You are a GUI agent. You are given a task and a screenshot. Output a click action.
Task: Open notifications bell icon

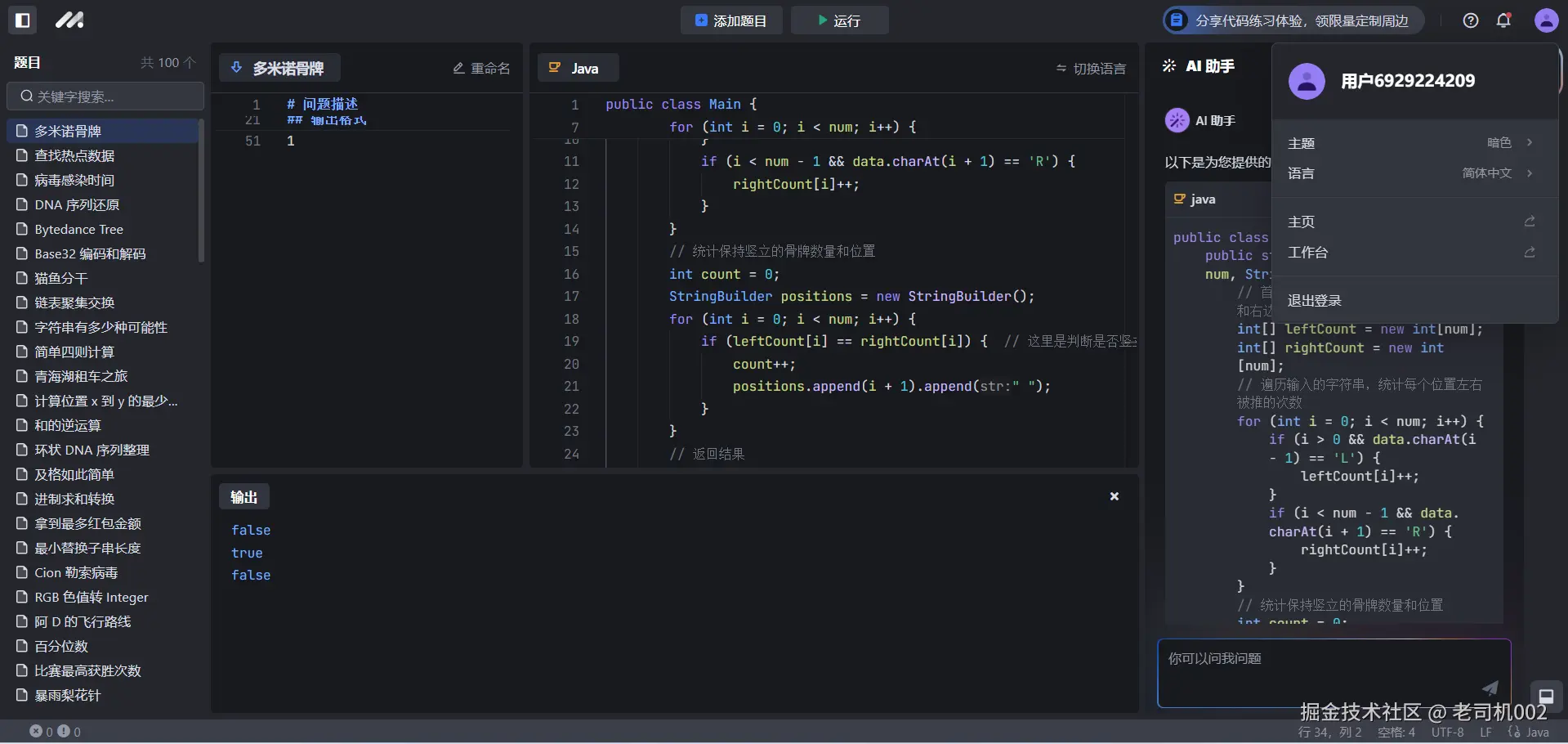pos(1503,20)
